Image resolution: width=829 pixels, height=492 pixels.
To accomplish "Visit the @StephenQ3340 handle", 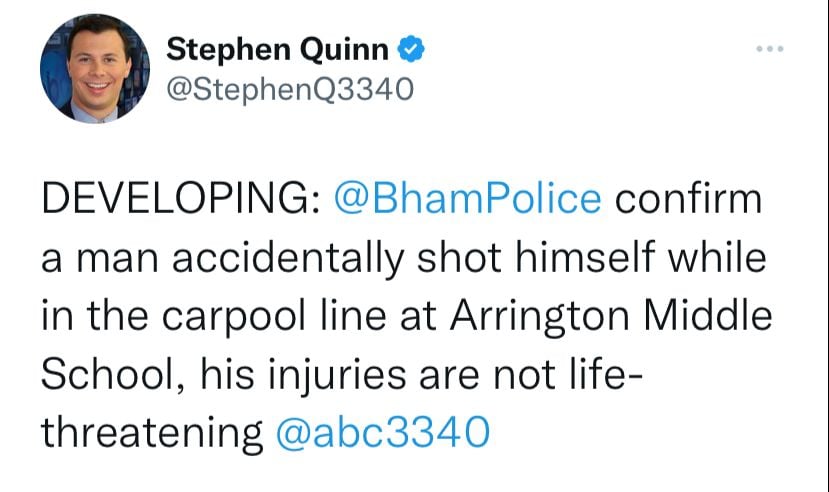I will click(290, 88).
